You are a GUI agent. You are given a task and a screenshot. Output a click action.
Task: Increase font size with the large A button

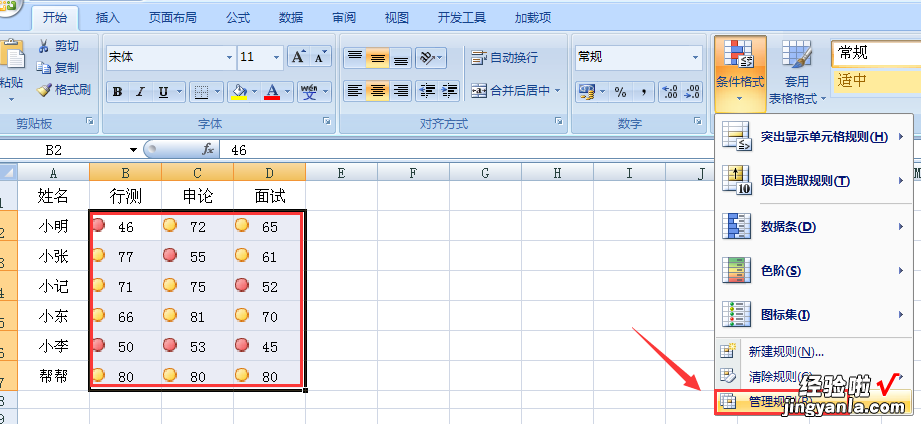pyautogui.click(x=298, y=56)
